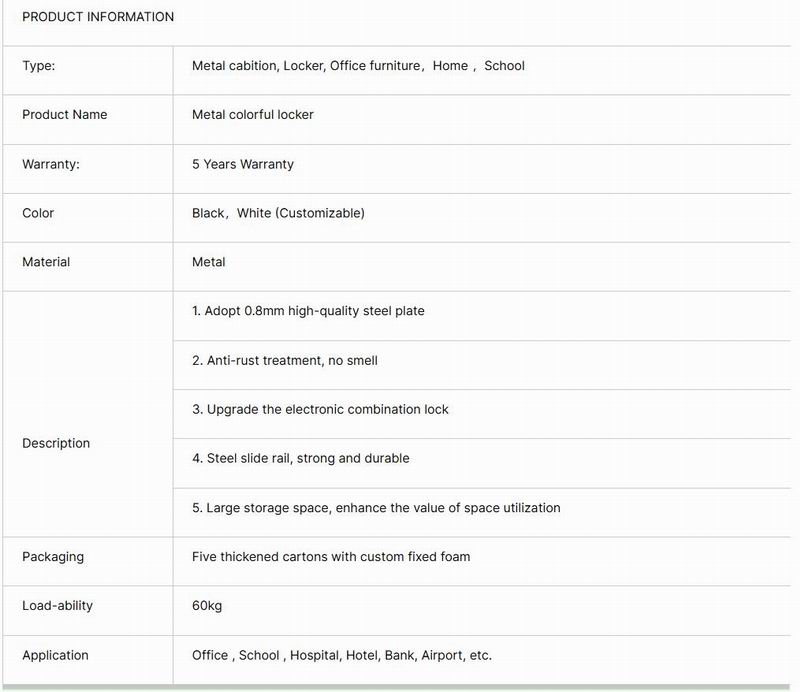The height and width of the screenshot is (692, 800).
Task: Click the "Black, White (Customizable)" value
Action: click(x=278, y=213)
